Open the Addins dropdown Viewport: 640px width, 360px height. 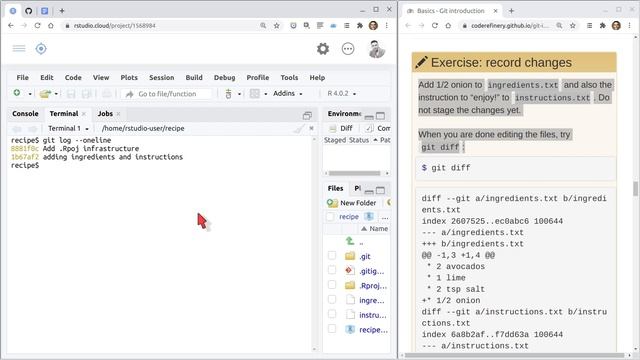pos(288,93)
